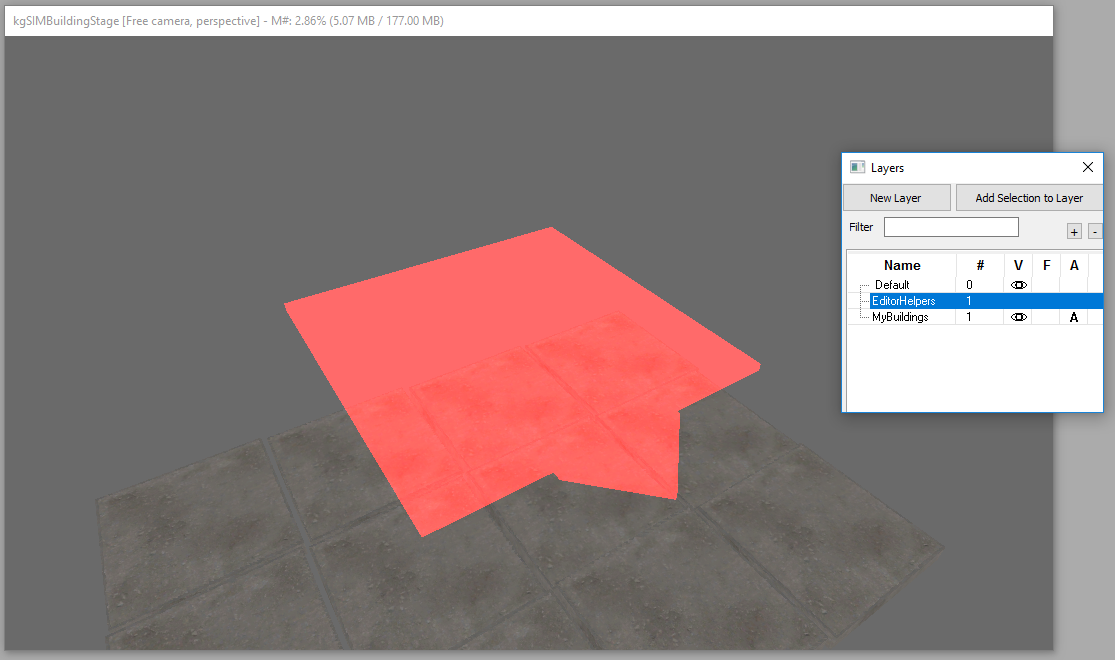Click the New Layer button
The height and width of the screenshot is (660, 1115).
(896, 198)
